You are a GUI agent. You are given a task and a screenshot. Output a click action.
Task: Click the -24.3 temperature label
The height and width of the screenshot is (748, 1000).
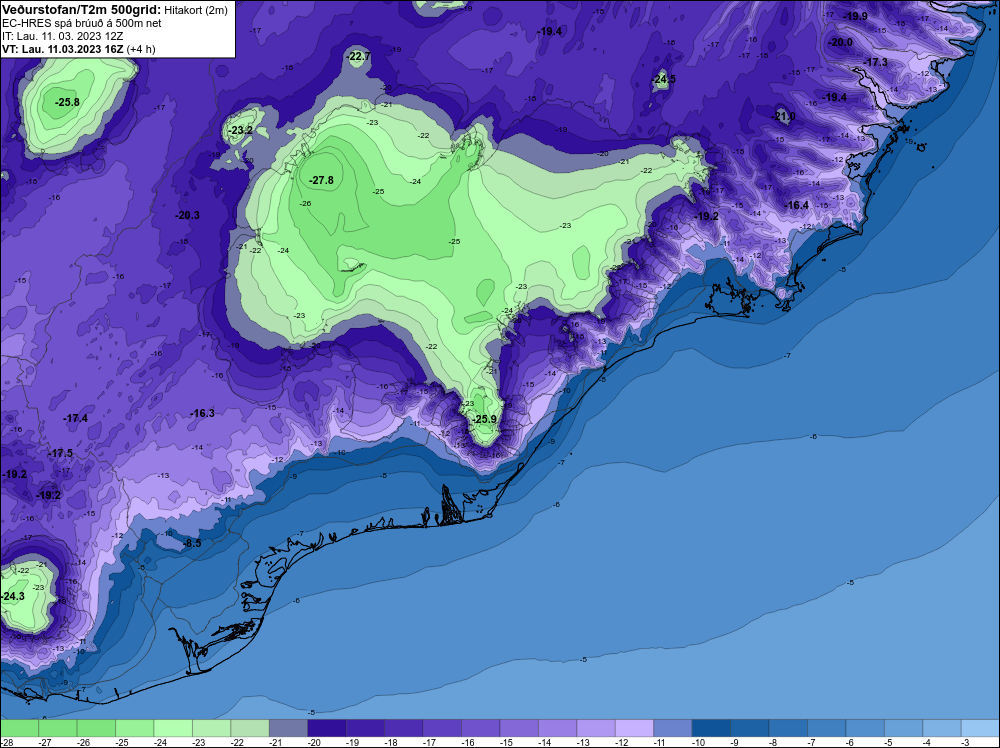[13, 596]
